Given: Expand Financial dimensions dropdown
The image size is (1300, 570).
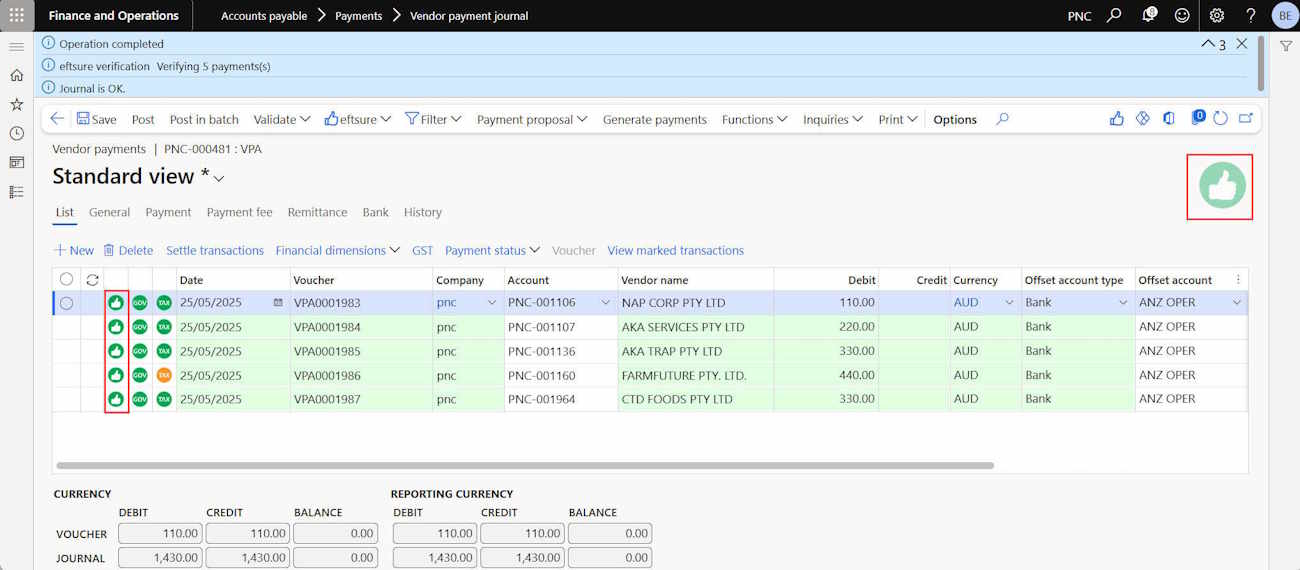Looking at the screenshot, I should (338, 250).
